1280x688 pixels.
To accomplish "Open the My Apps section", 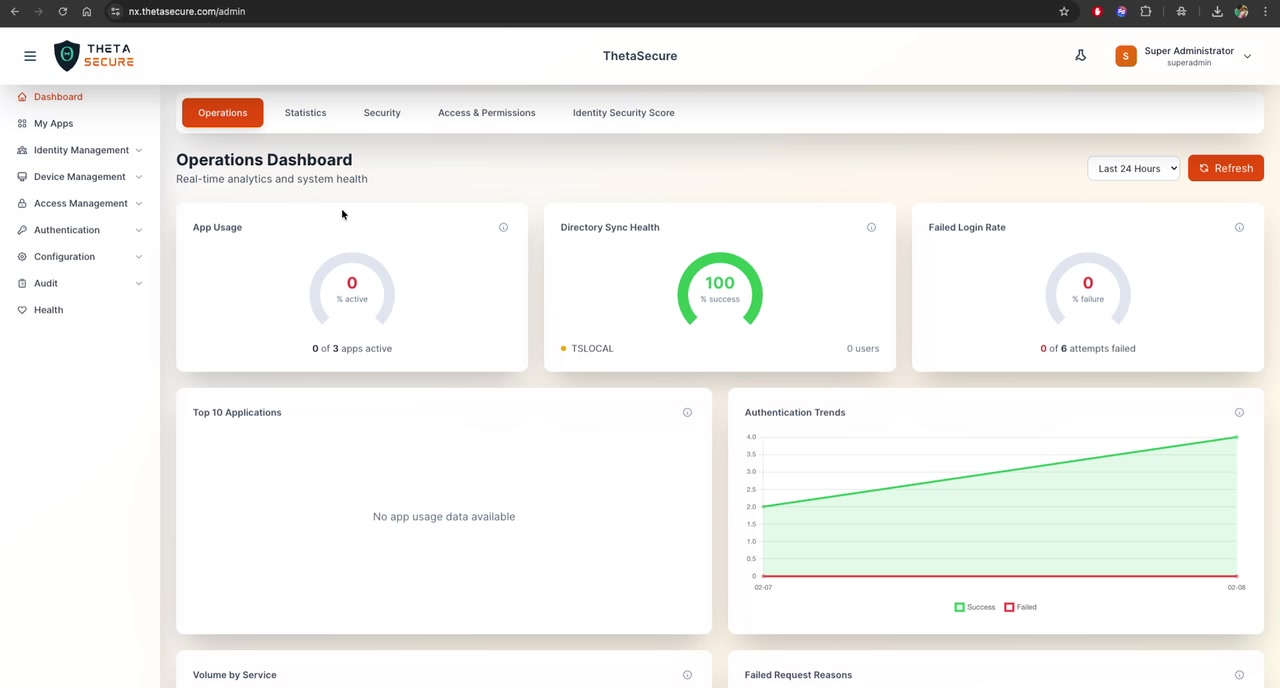I will 53,122.
